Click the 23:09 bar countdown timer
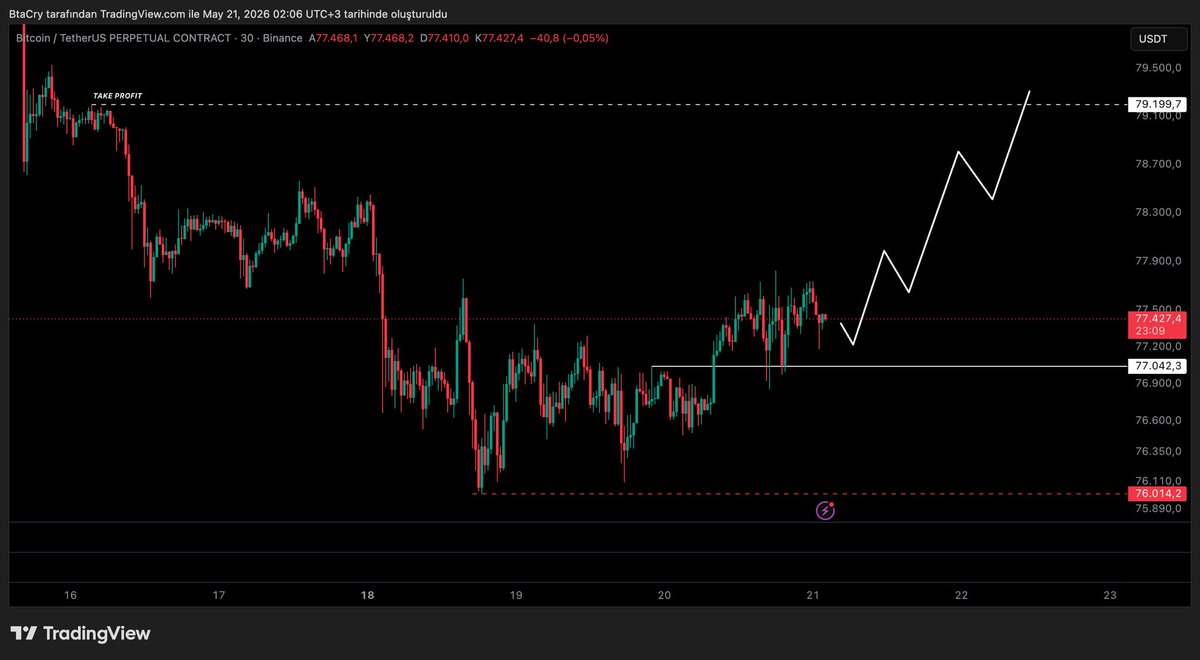This screenshot has height=660, width=1200. coord(1148,331)
